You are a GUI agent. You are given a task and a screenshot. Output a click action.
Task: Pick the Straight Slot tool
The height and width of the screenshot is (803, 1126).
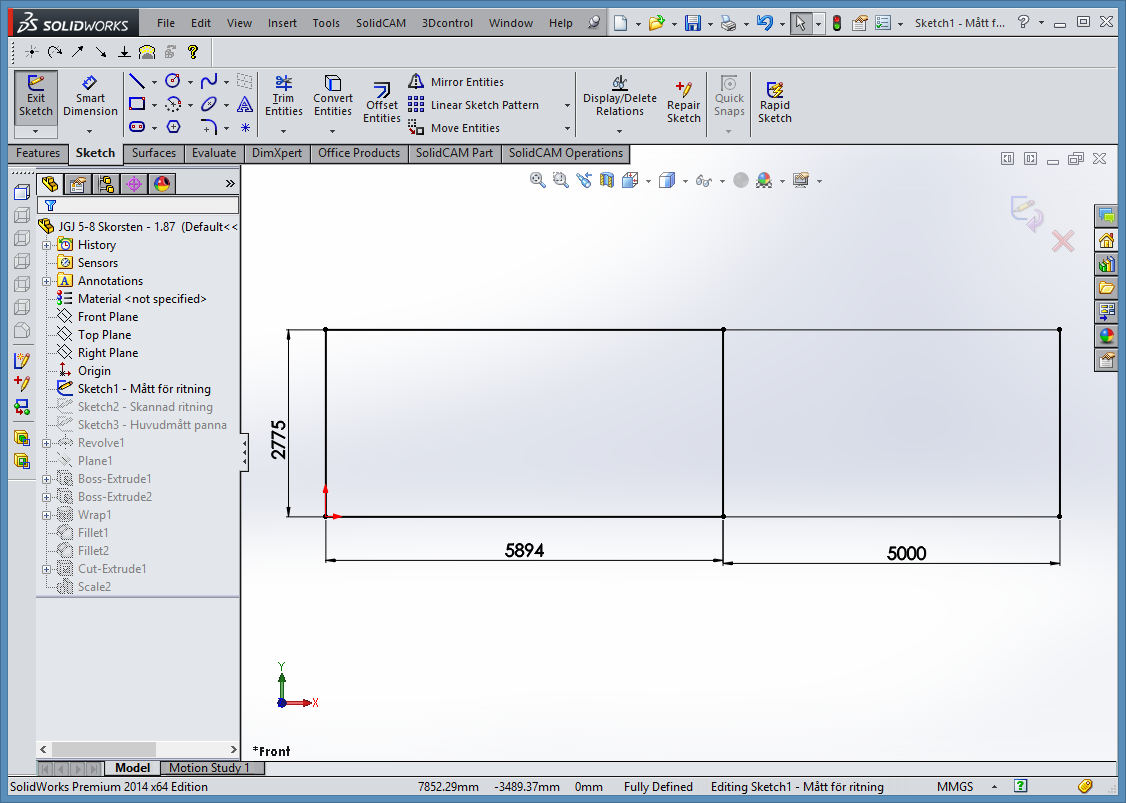[137, 127]
